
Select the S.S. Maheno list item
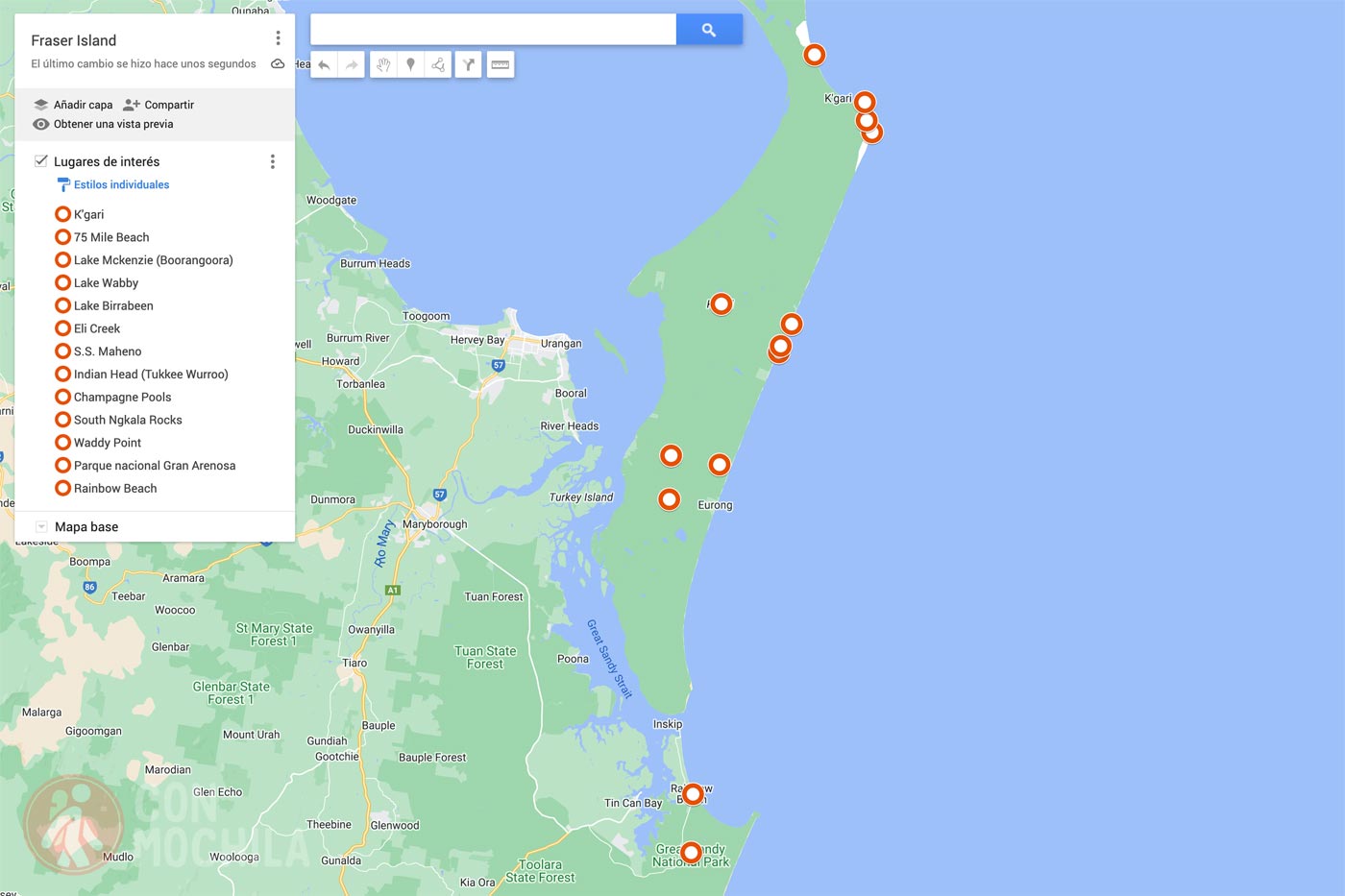pos(108,351)
